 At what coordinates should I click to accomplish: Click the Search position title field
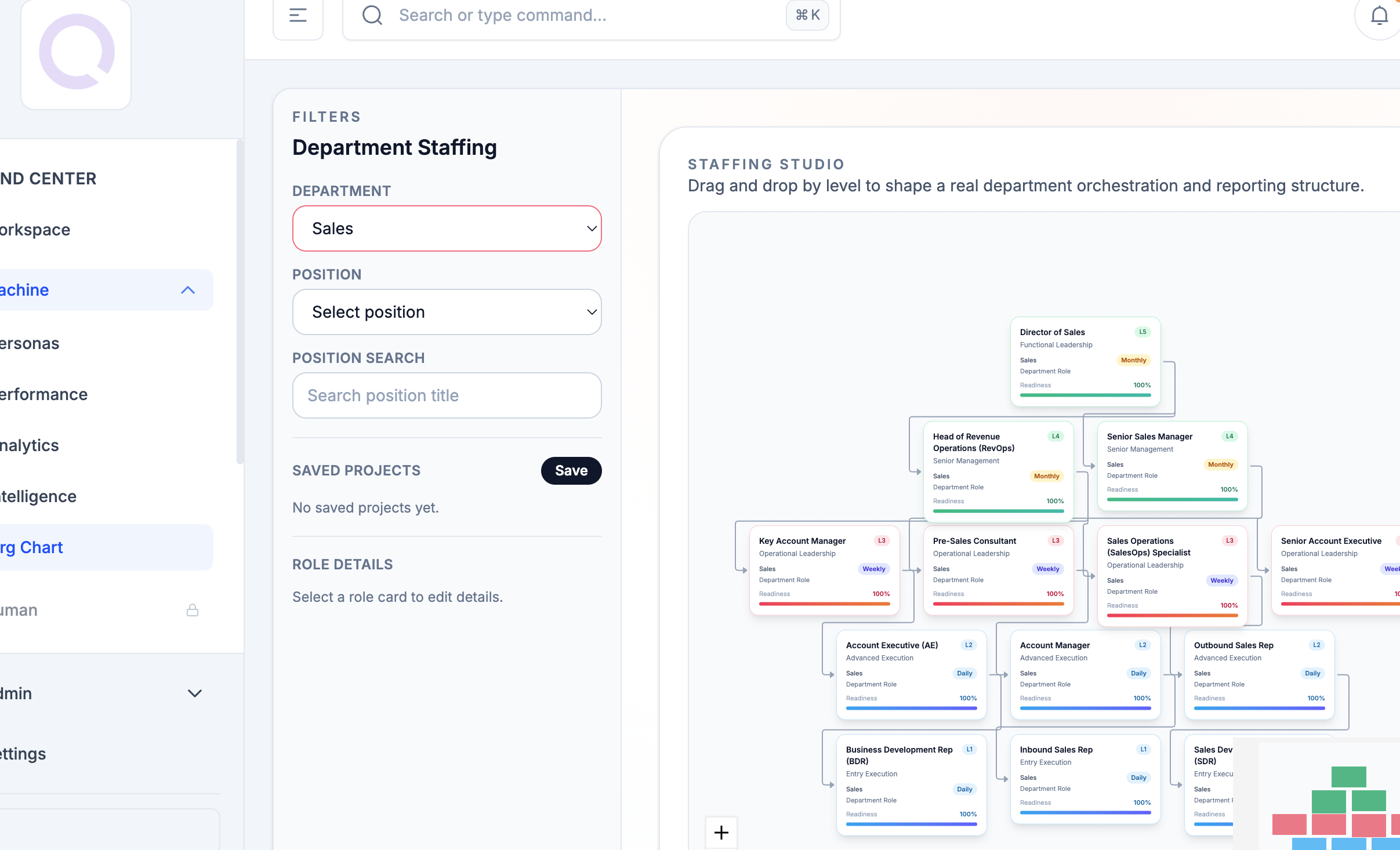(446, 395)
